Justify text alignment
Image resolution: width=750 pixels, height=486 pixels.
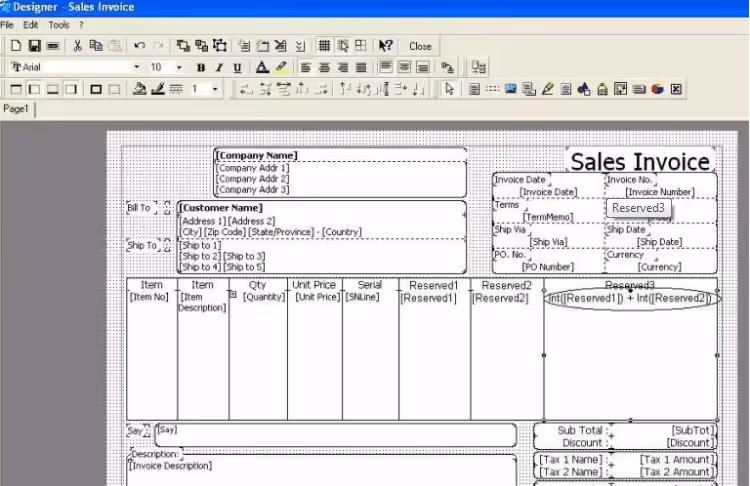pos(362,67)
